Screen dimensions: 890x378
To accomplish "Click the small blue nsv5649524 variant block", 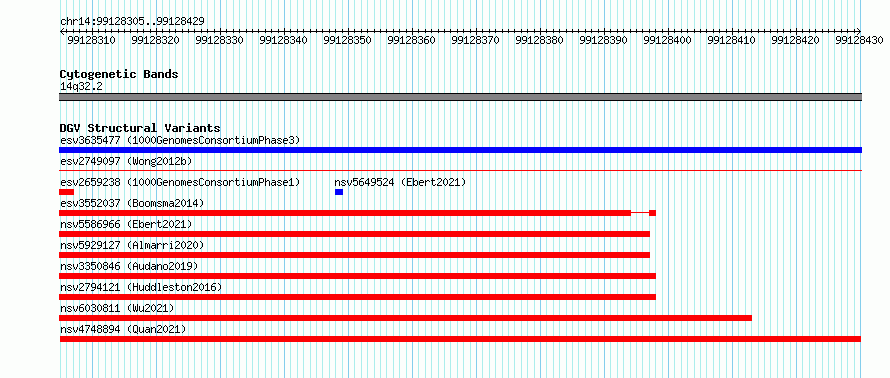I will click(x=339, y=192).
